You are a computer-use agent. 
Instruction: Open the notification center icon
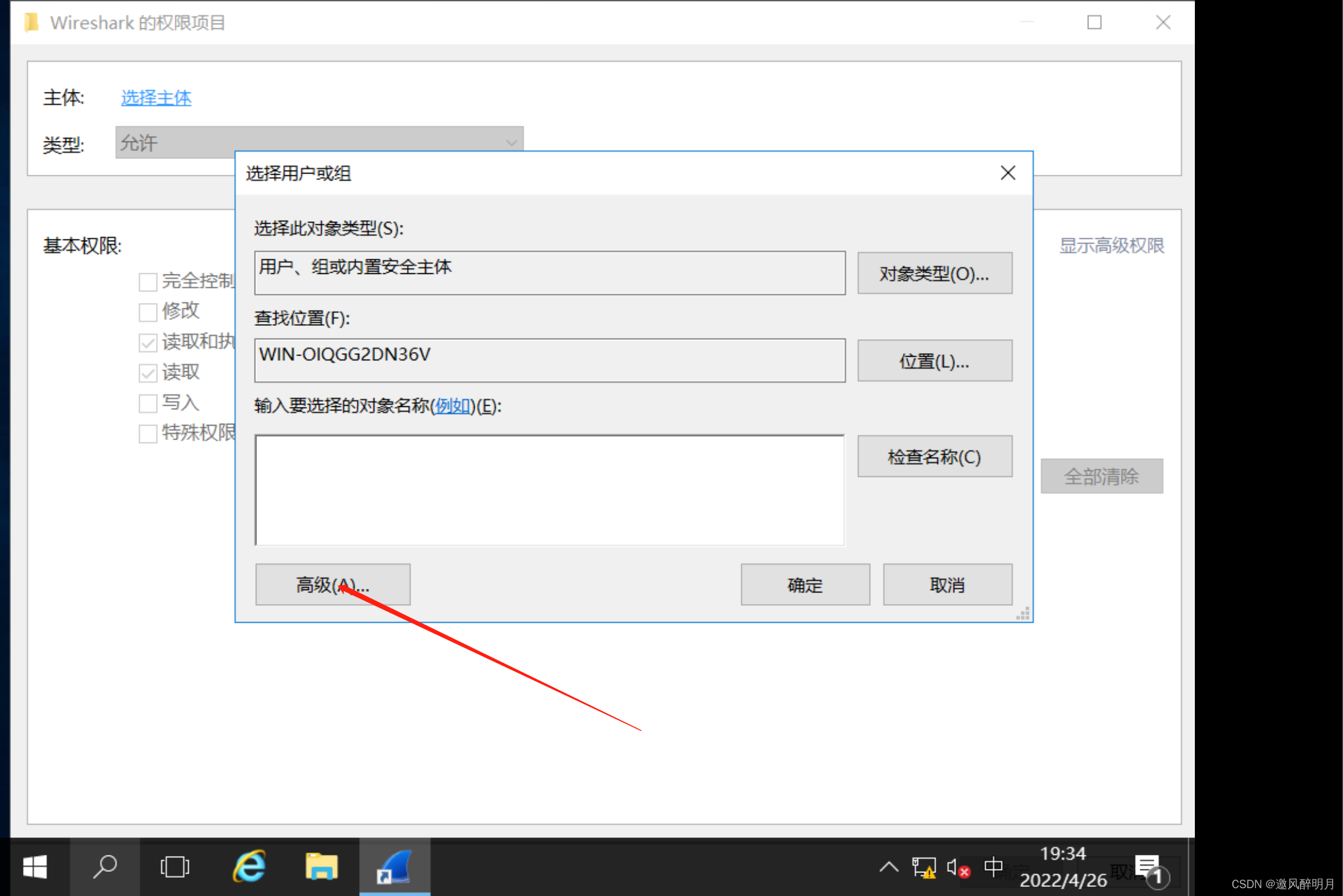(1148, 868)
